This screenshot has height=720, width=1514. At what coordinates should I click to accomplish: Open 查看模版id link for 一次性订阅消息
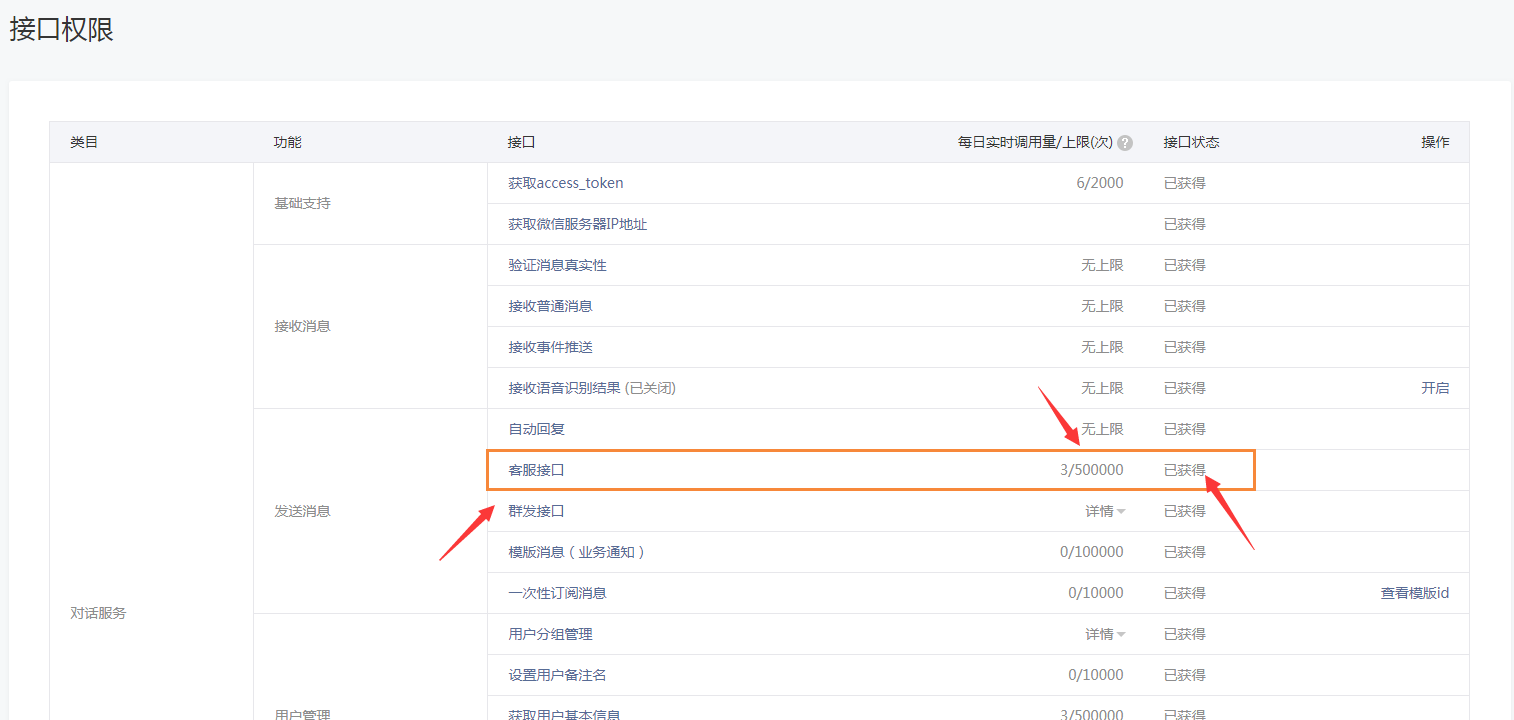click(1415, 593)
